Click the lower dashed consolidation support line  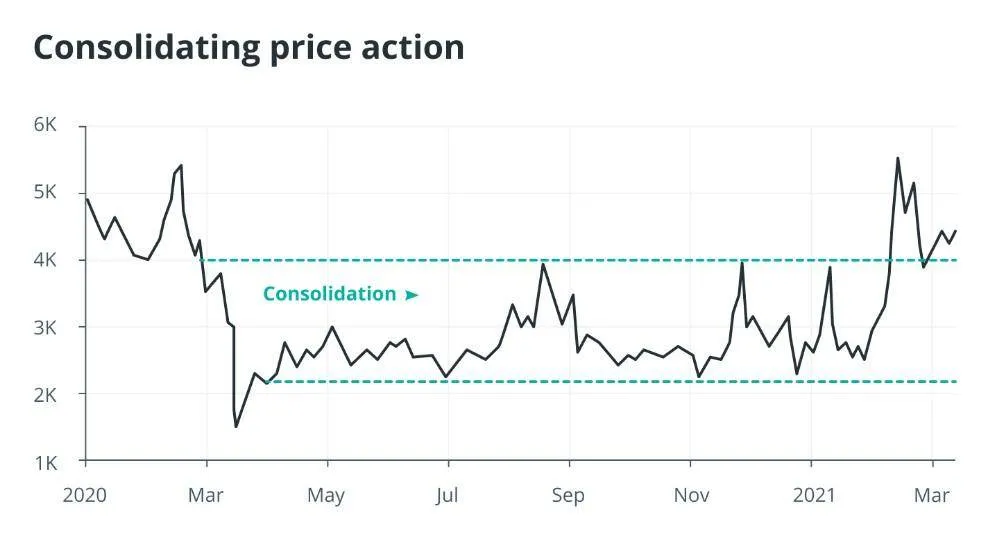(600, 381)
